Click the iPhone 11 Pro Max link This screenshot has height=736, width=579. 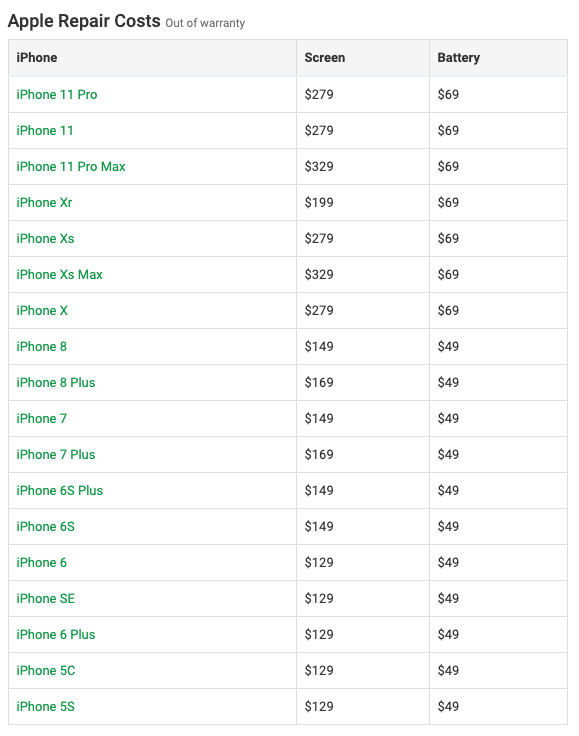[71, 167]
